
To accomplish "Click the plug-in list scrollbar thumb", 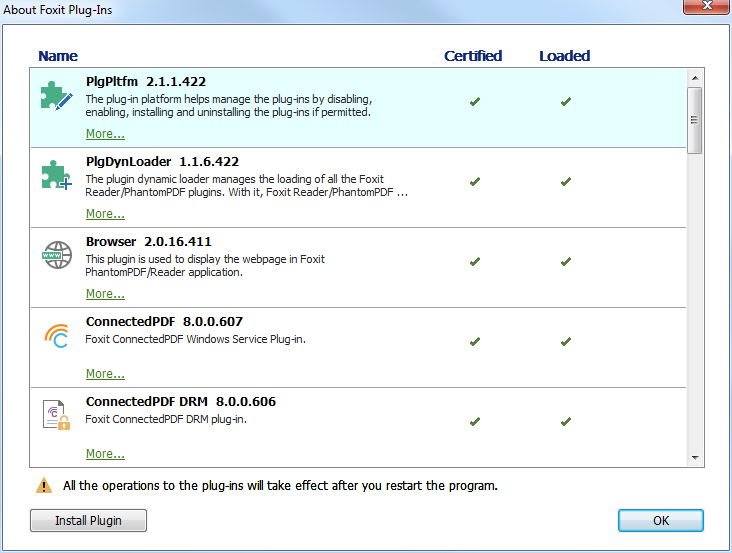I will (695, 120).
